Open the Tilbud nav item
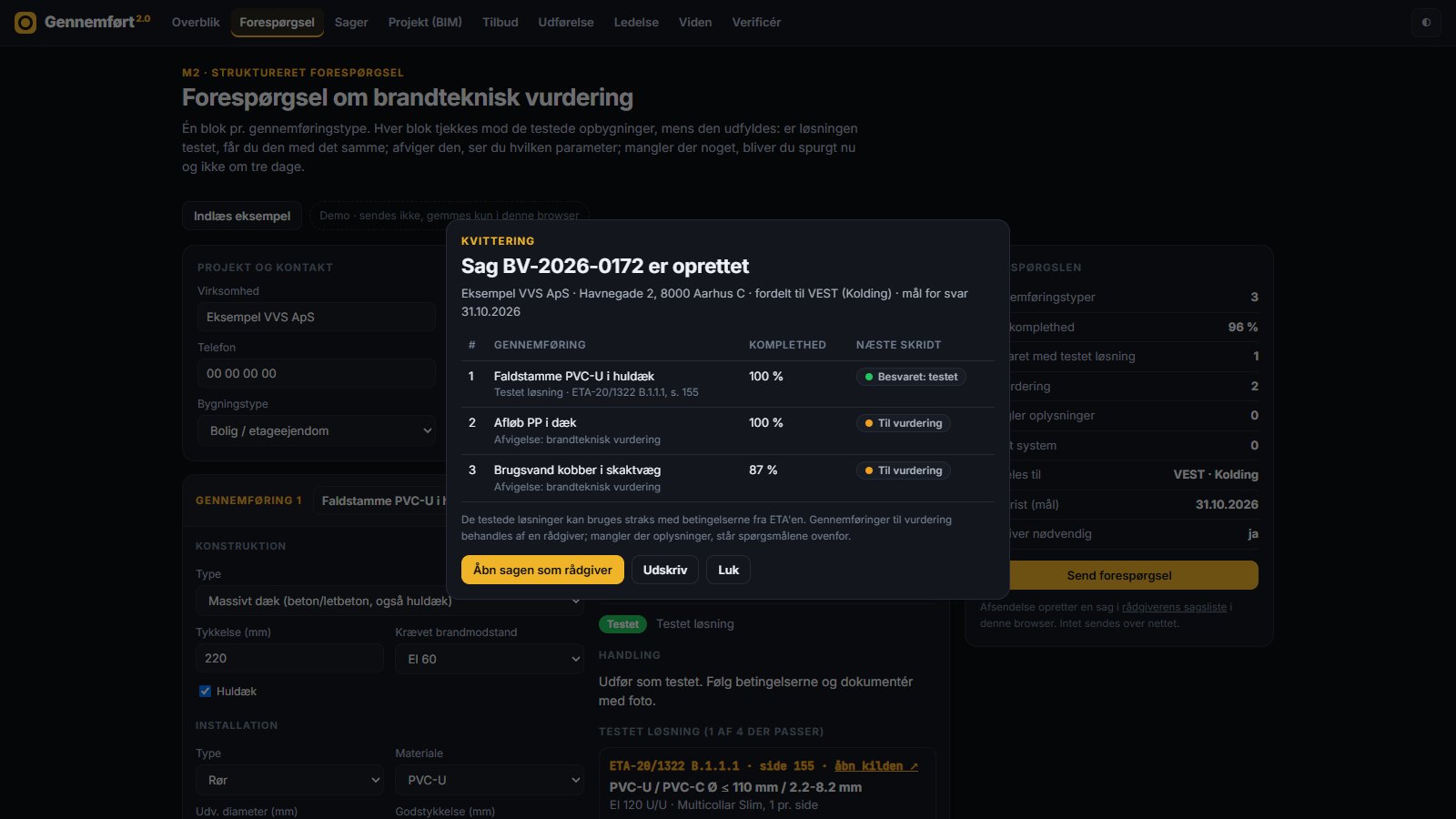 coord(500,22)
